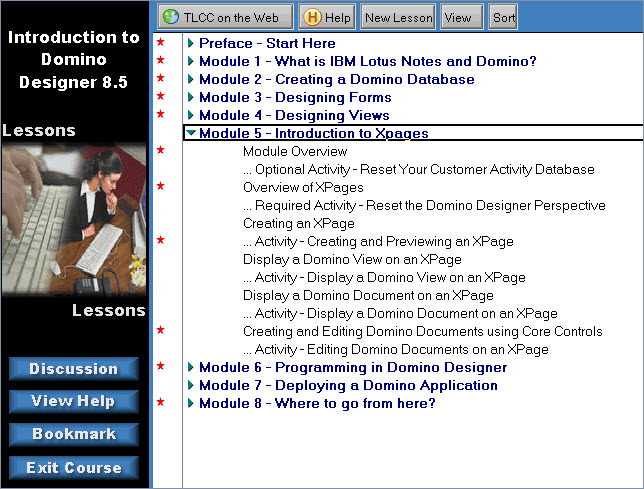Select Module 5 - Introduction to Xpages title

pyautogui.click(x=314, y=133)
